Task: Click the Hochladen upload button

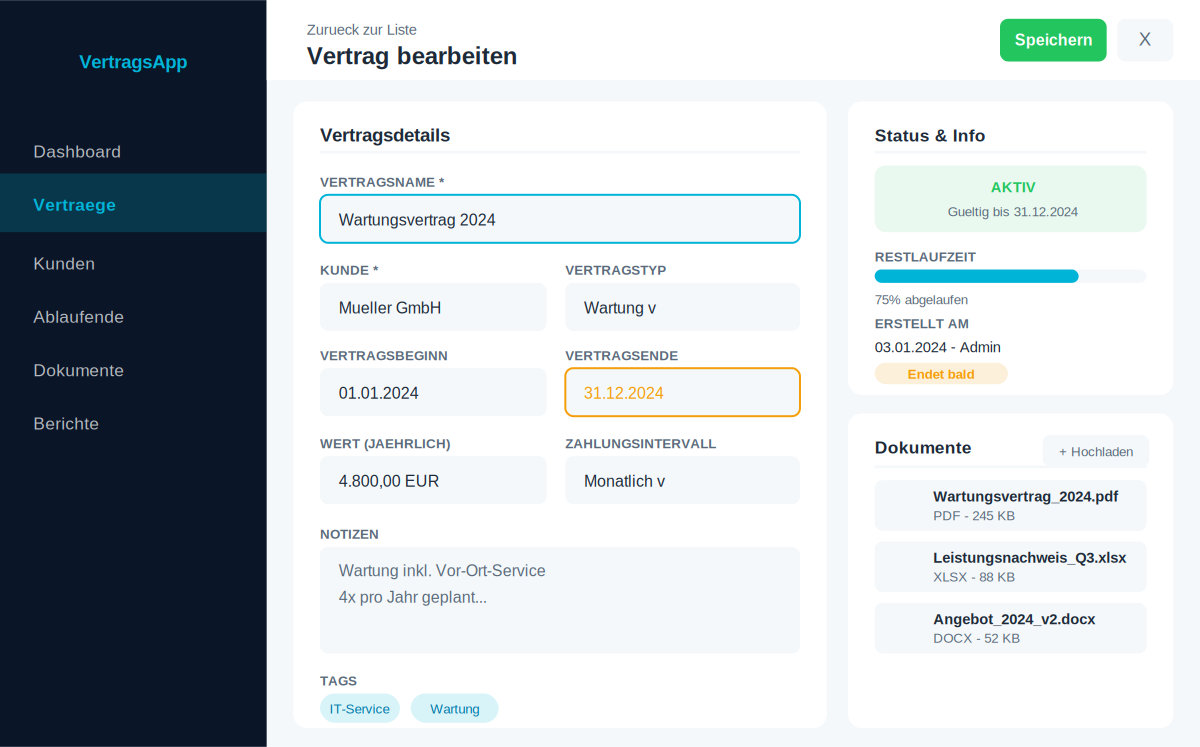Action: pos(1095,451)
